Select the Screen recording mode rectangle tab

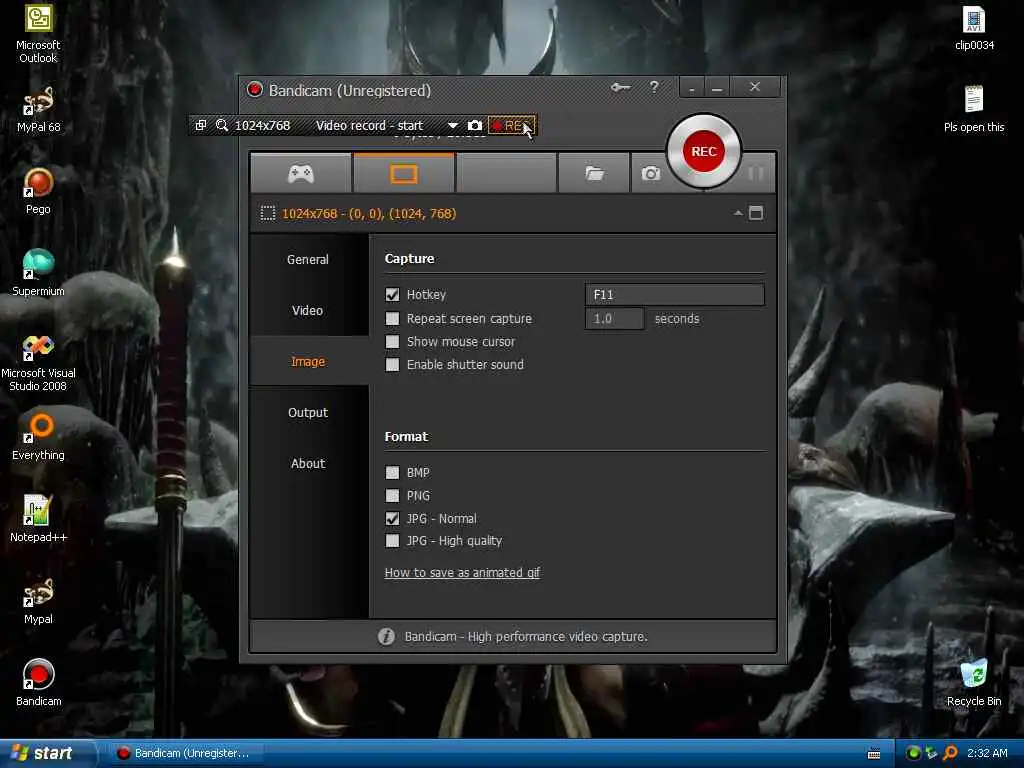coord(404,173)
